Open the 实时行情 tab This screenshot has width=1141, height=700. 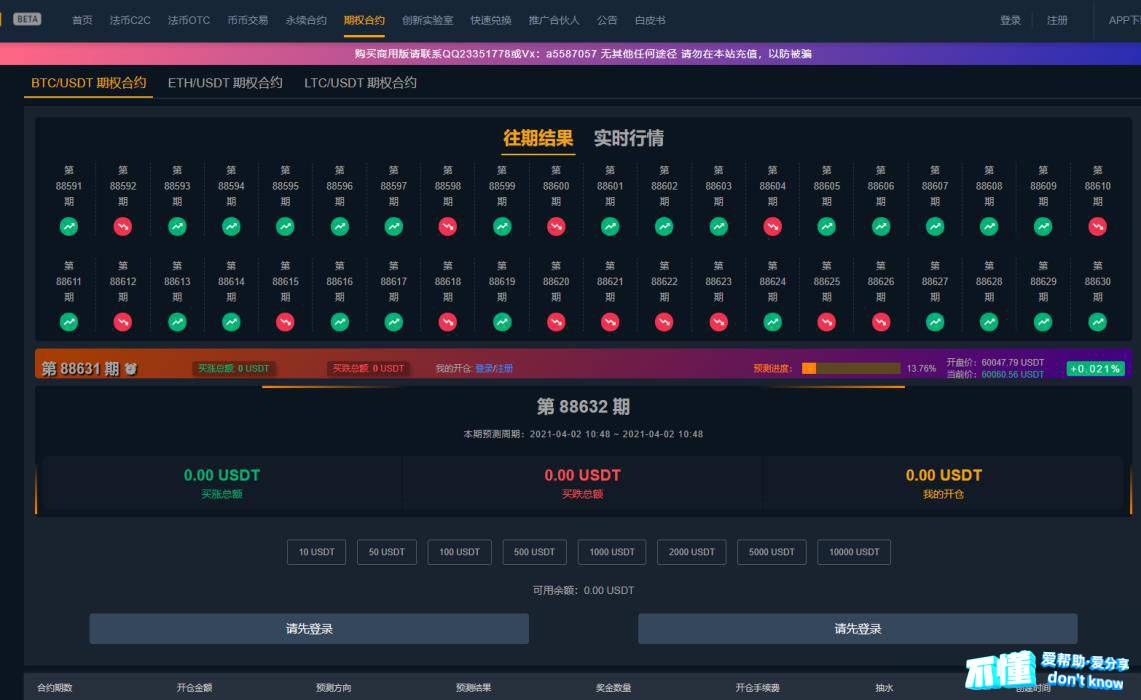[628, 138]
